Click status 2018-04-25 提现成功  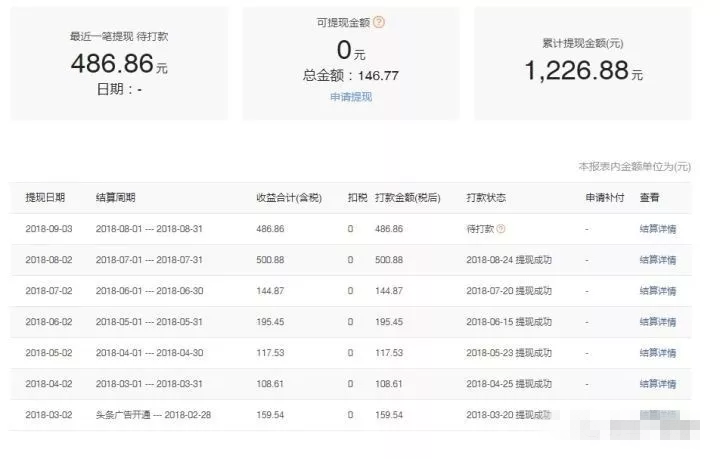[509, 384]
